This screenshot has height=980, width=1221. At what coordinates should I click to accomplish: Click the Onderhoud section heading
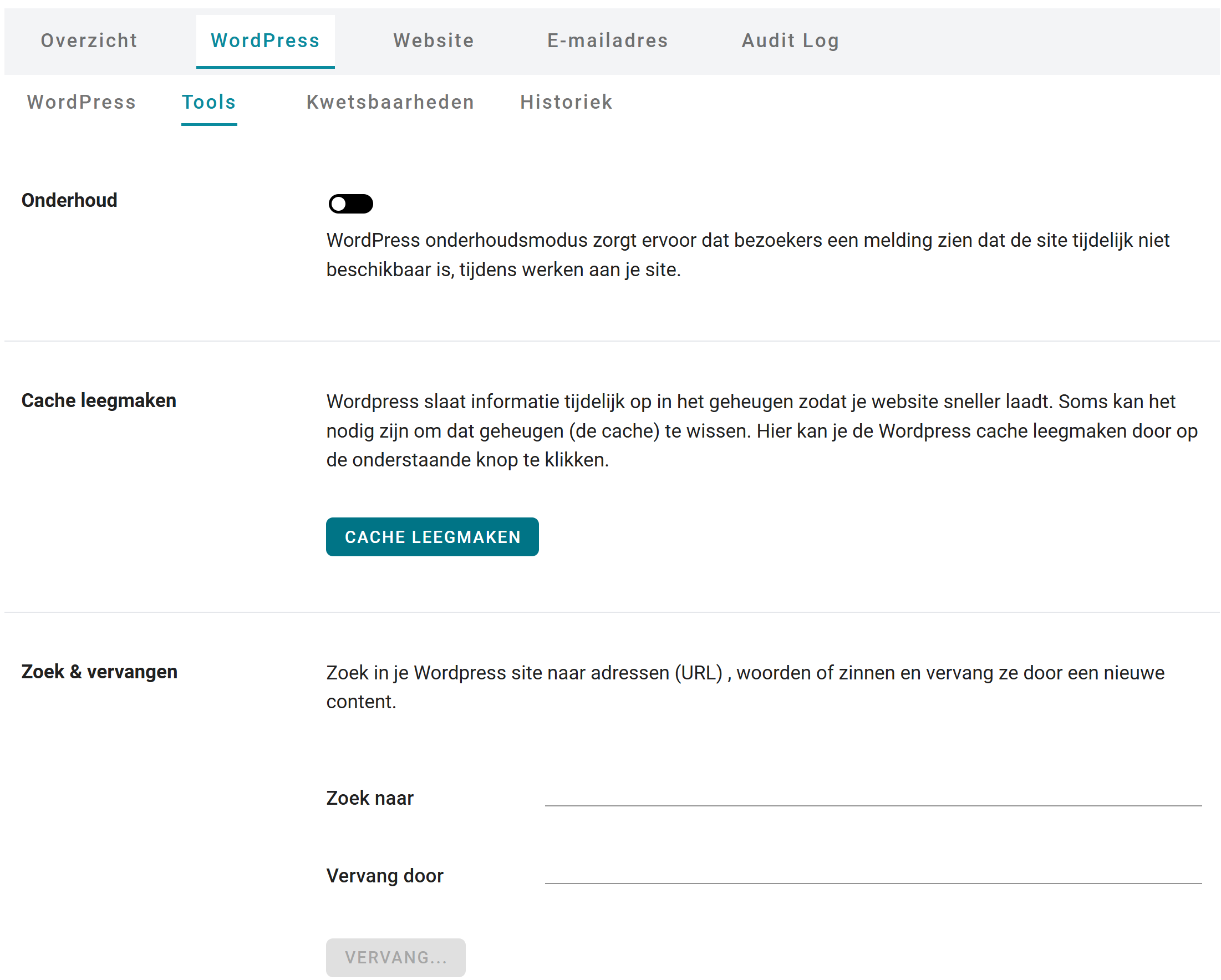69,201
